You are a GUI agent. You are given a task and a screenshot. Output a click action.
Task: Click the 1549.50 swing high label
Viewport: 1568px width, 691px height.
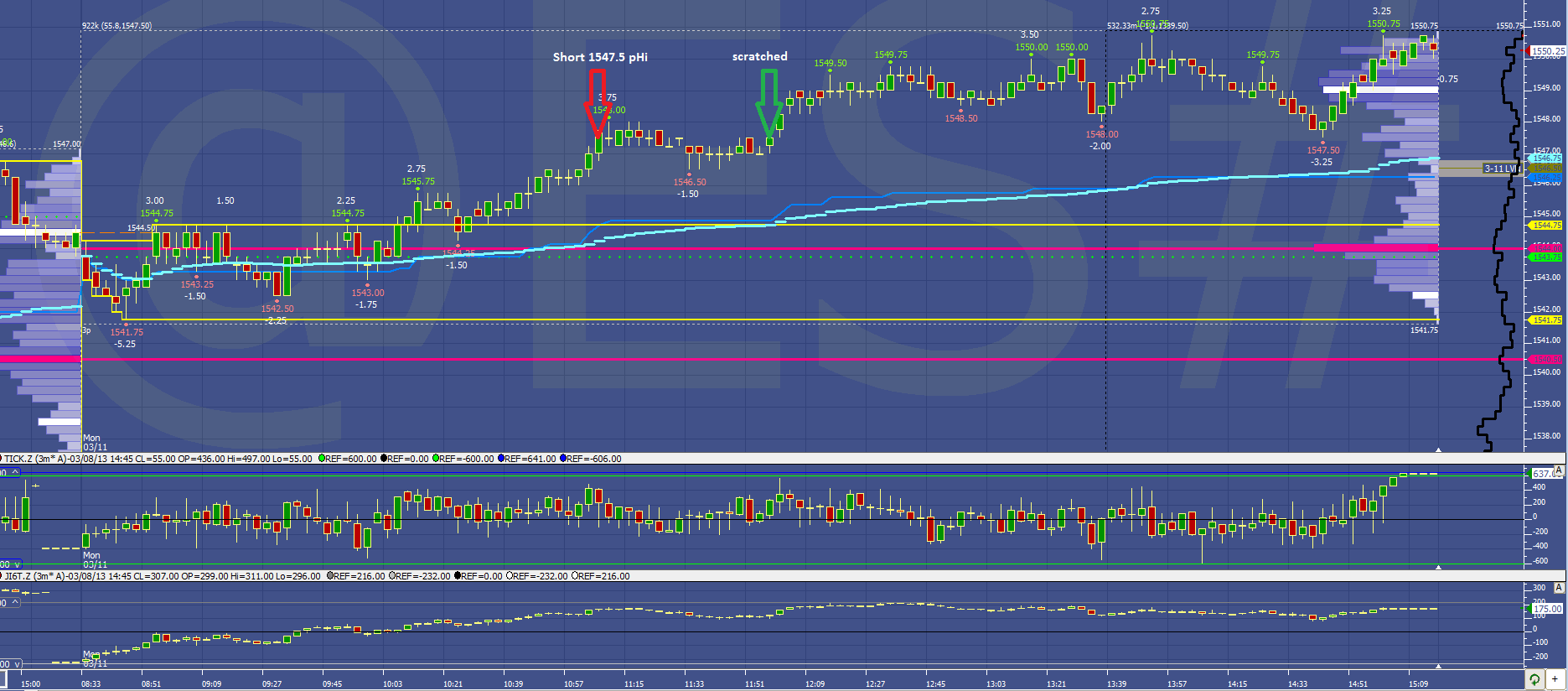[831, 63]
